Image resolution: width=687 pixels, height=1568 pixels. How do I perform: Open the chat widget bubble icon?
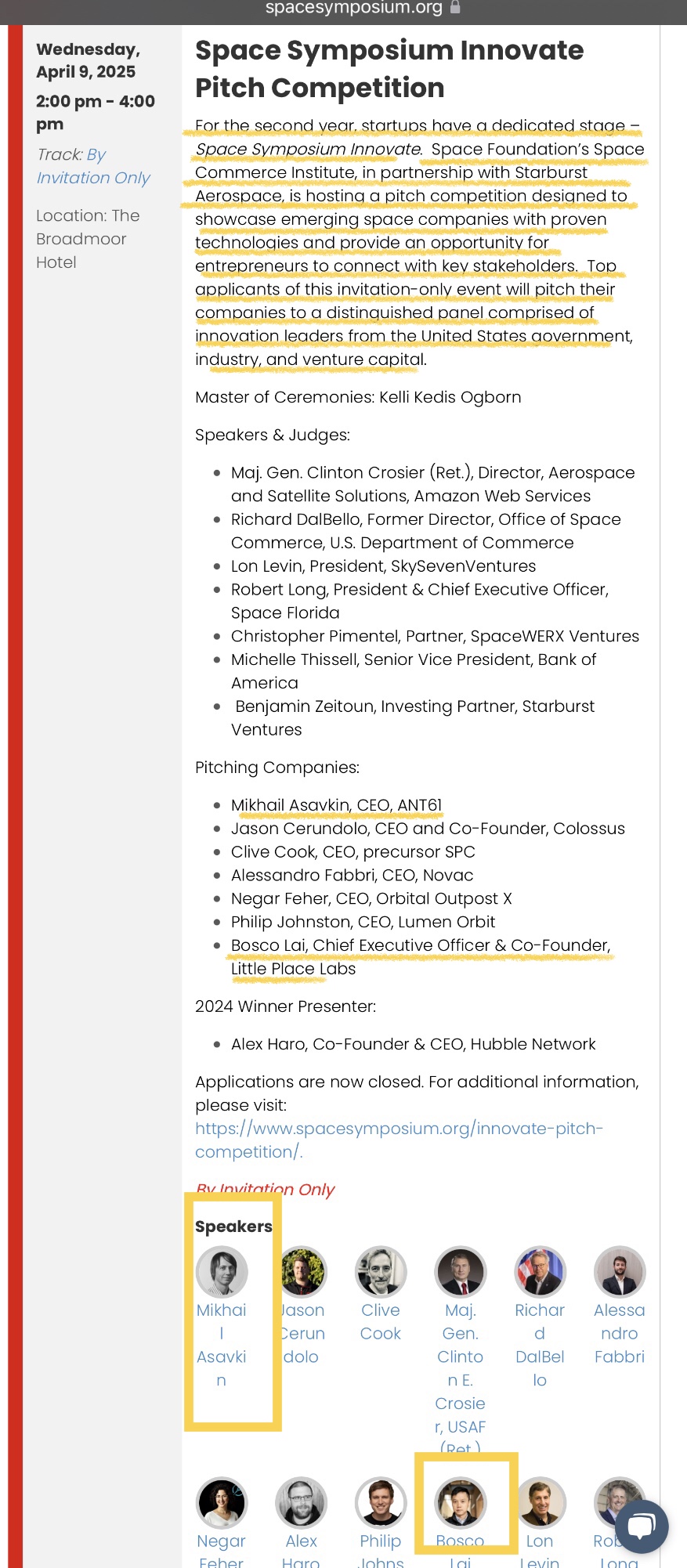[642, 1526]
